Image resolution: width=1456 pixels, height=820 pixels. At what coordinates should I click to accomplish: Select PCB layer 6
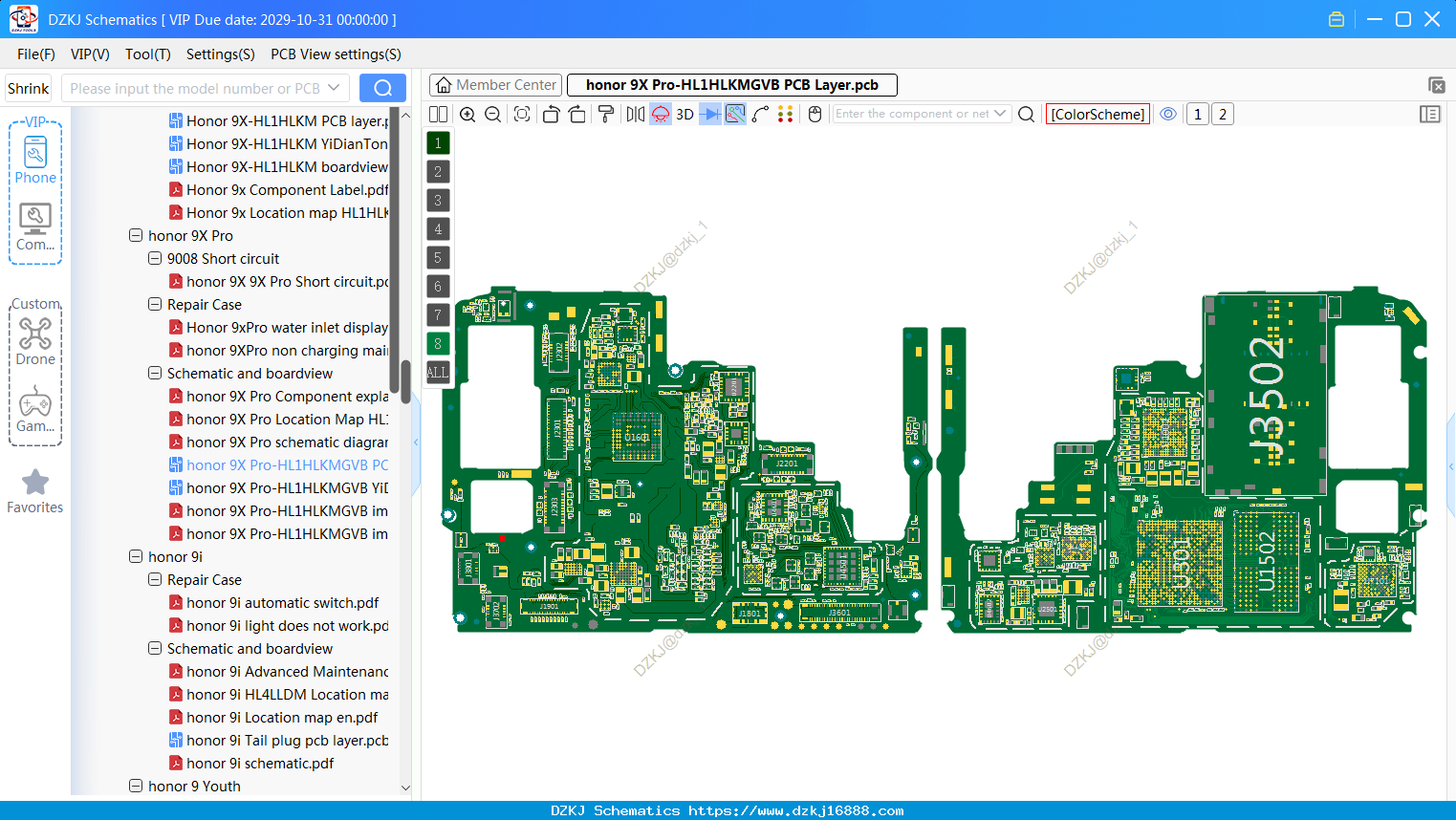(x=438, y=287)
